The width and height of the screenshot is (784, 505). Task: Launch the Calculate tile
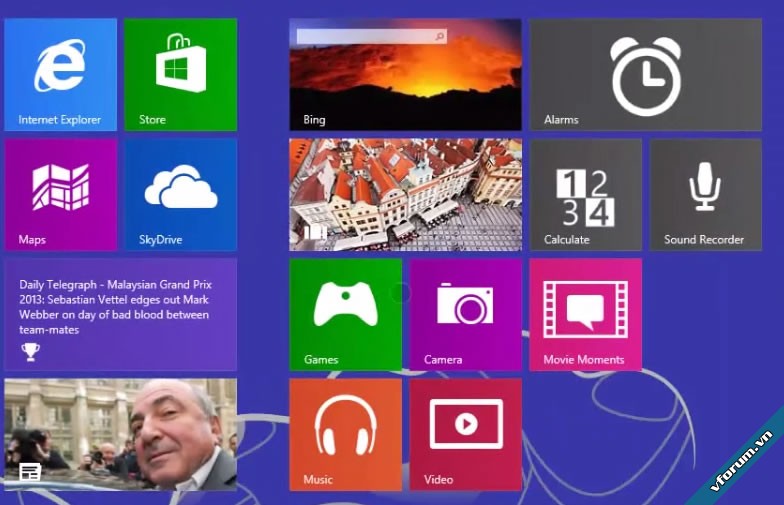(586, 194)
